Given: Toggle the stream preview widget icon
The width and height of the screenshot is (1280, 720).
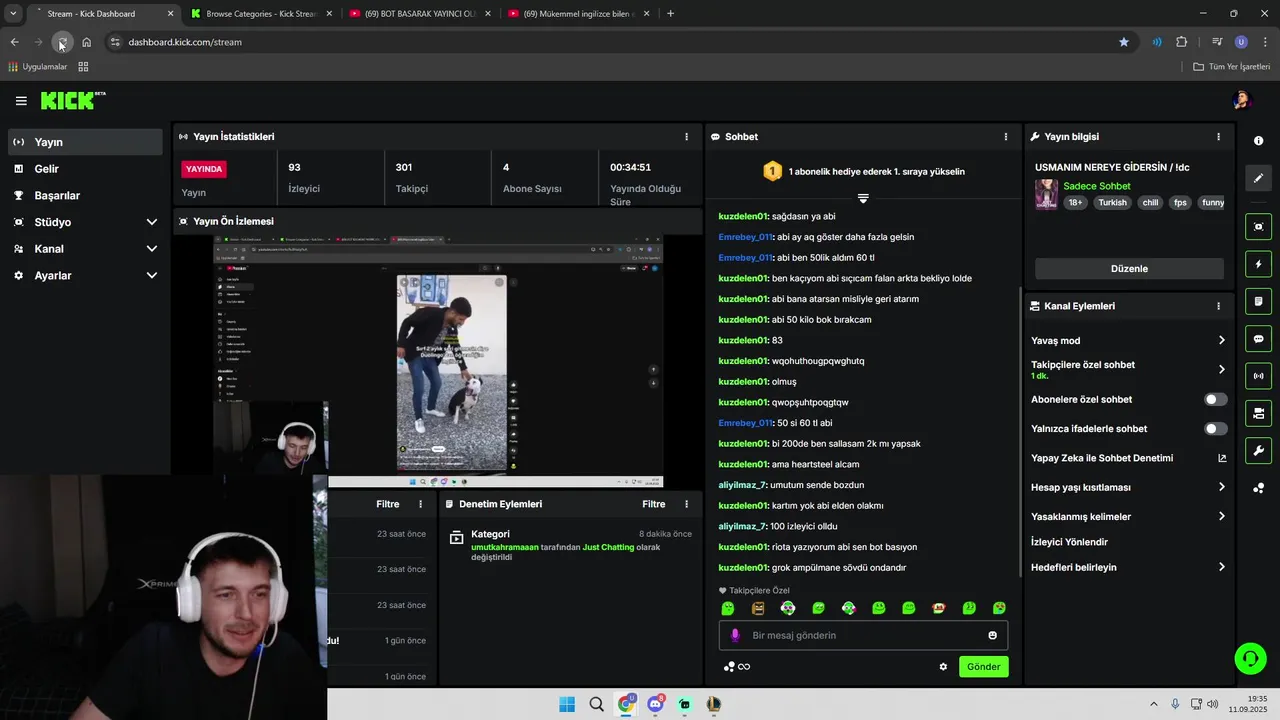Looking at the screenshot, I should pyautogui.click(x=1259, y=227).
